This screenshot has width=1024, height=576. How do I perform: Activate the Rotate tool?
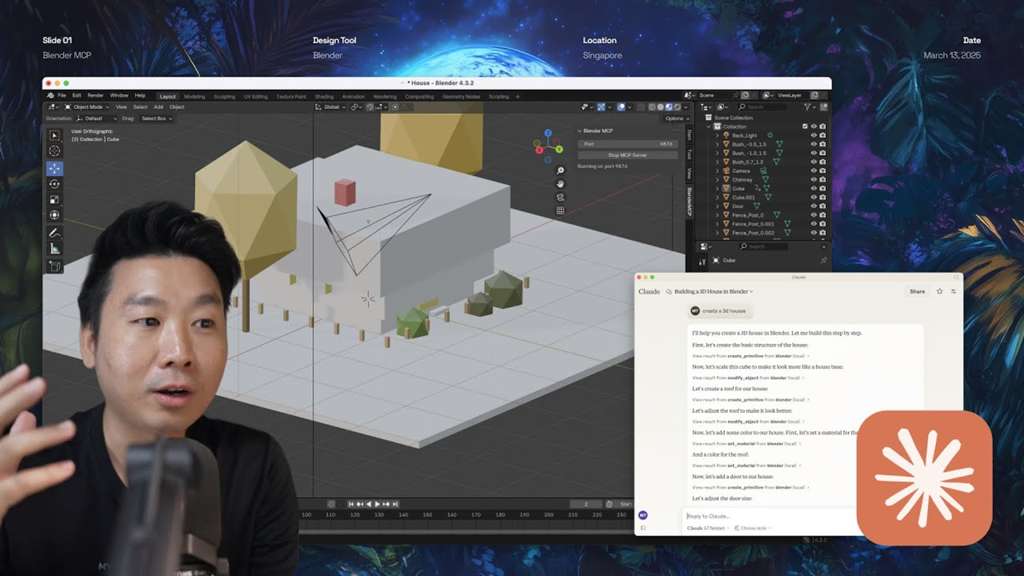coord(55,184)
